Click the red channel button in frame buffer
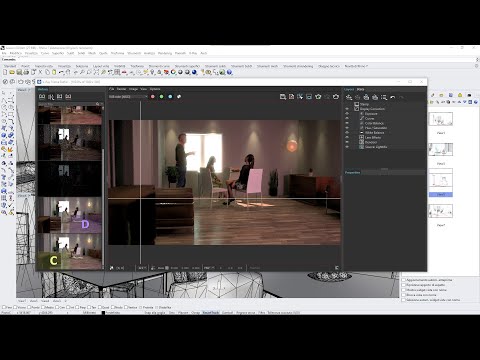The image size is (480, 360). point(153,97)
